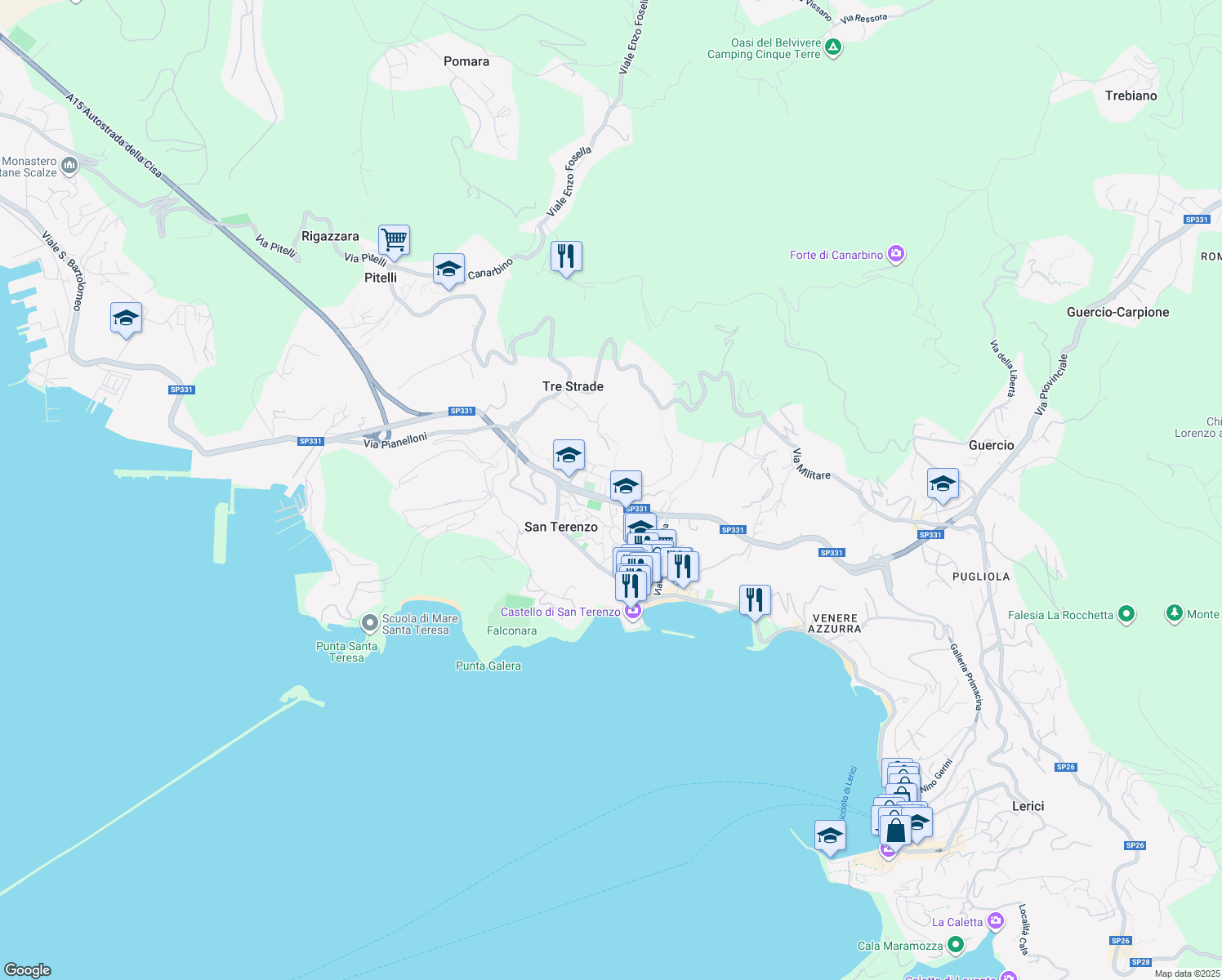The height and width of the screenshot is (980, 1222).
Task: Click the Punta Galera label
Action: (x=488, y=666)
